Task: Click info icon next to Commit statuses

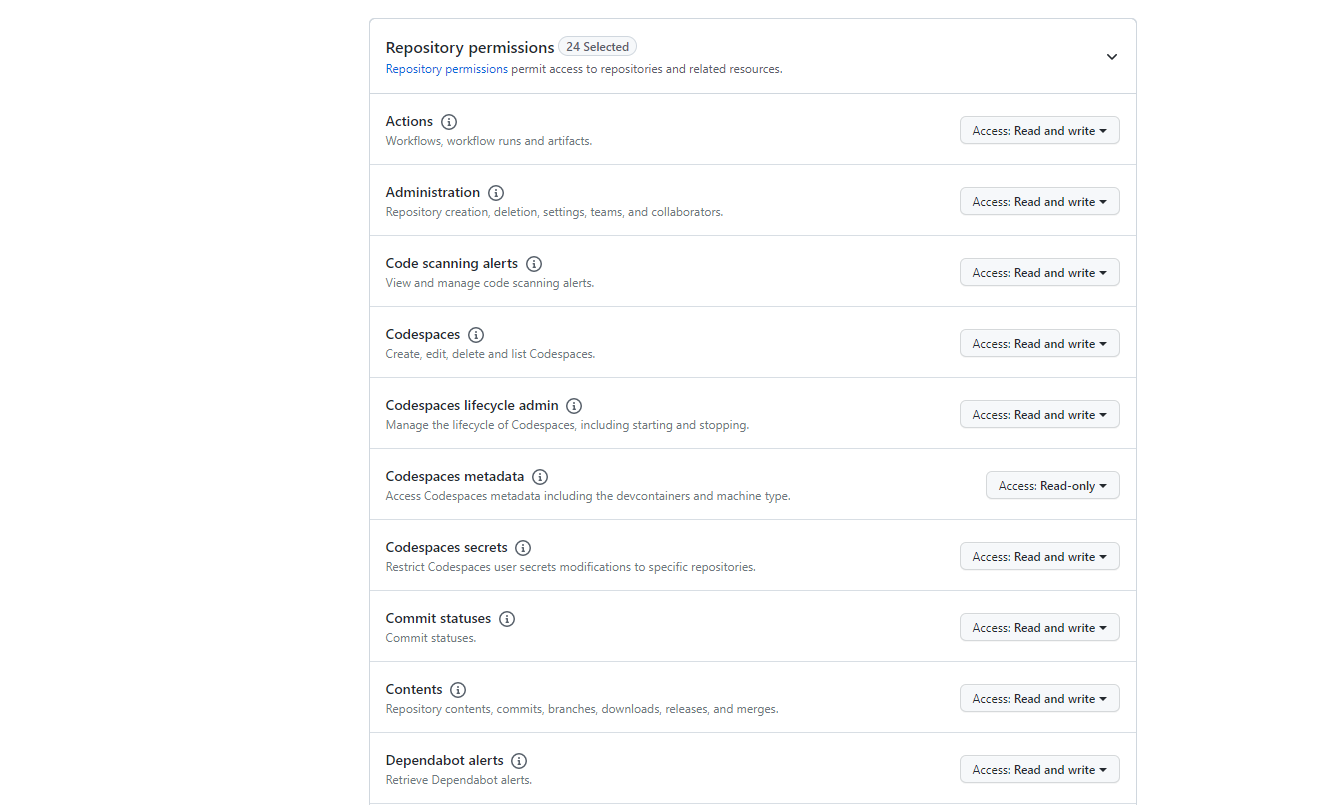Action: tap(507, 619)
